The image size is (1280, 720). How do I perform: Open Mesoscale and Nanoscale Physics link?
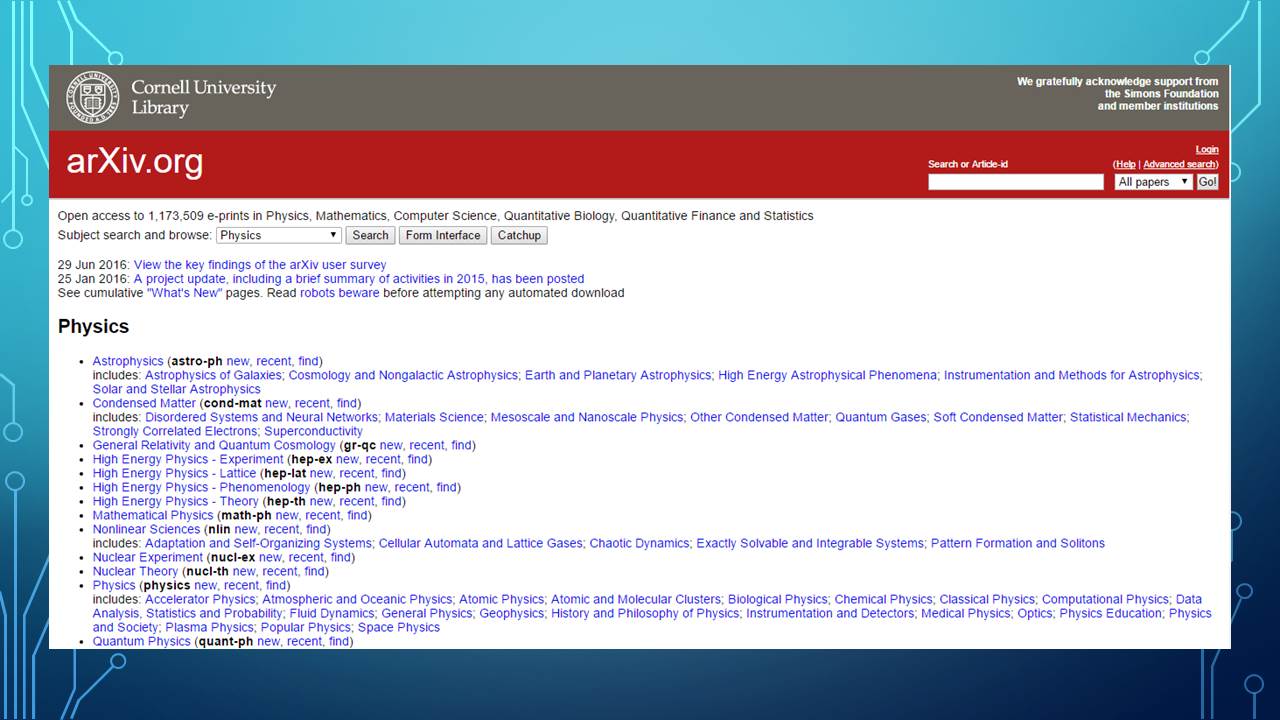tap(586, 417)
